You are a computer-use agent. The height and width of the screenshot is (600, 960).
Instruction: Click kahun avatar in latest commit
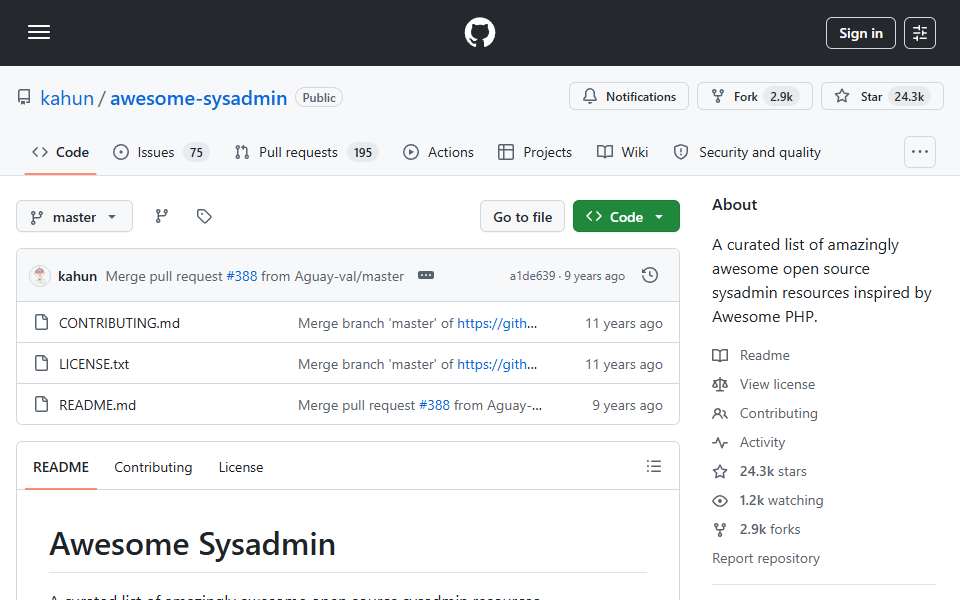point(39,276)
